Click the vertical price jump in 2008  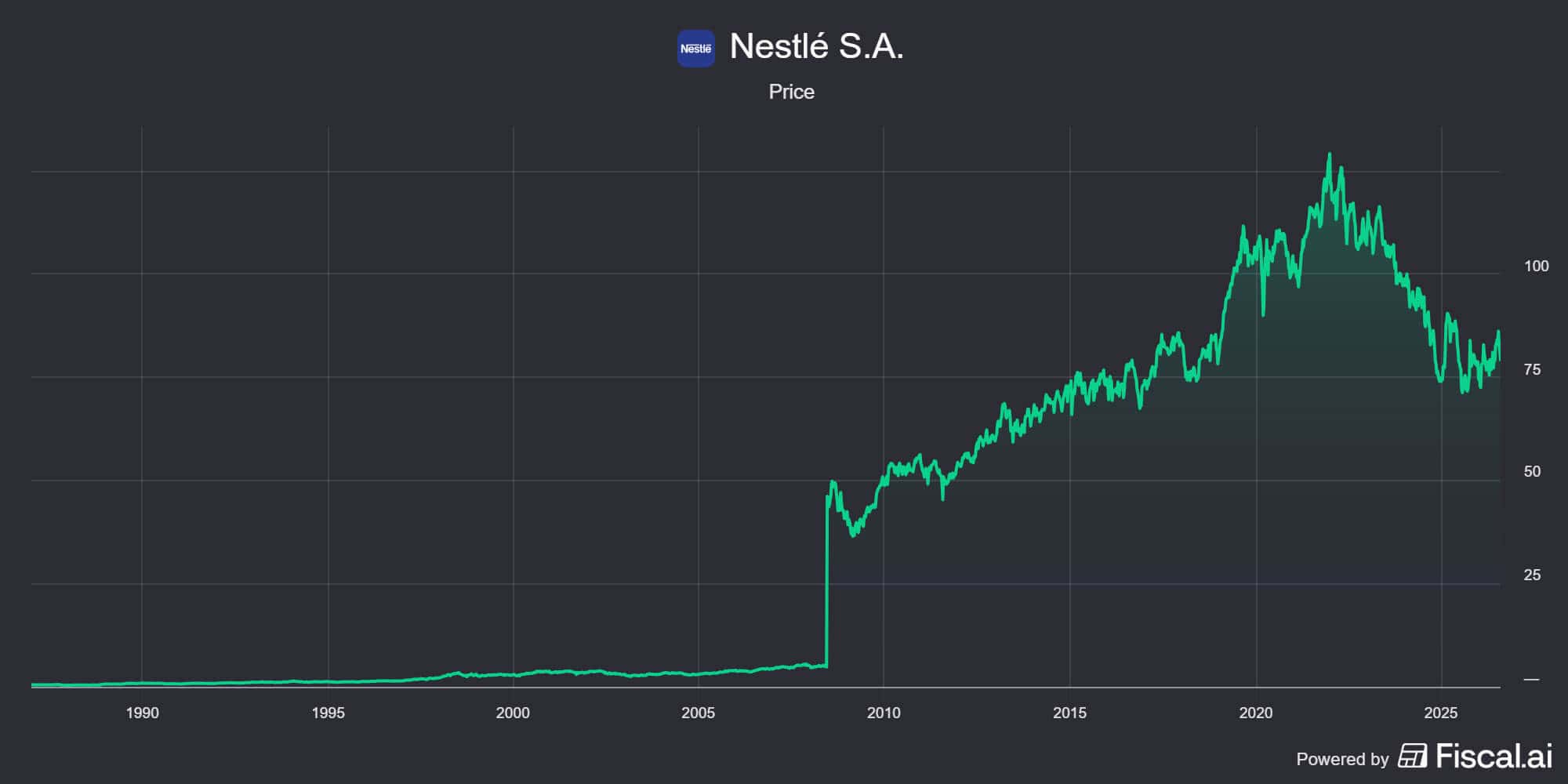[827, 580]
